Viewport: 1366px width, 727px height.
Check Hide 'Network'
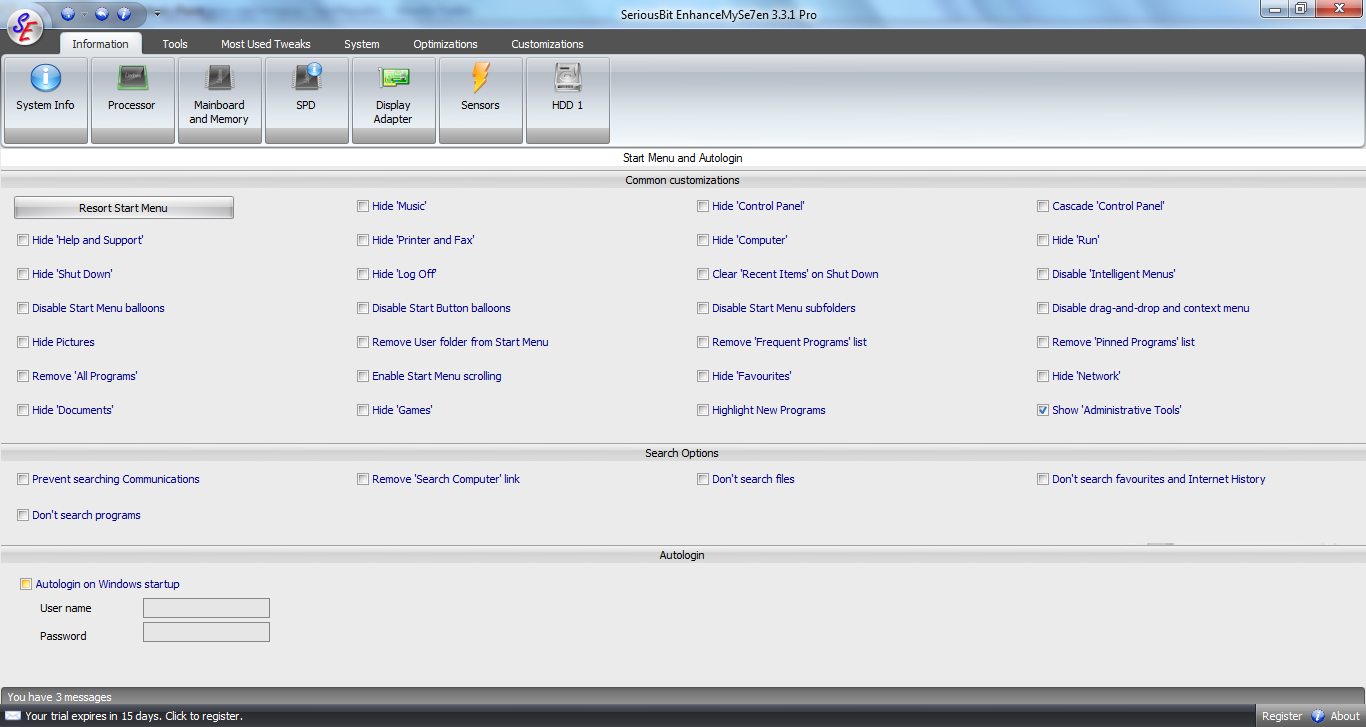(x=1043, y=376)
